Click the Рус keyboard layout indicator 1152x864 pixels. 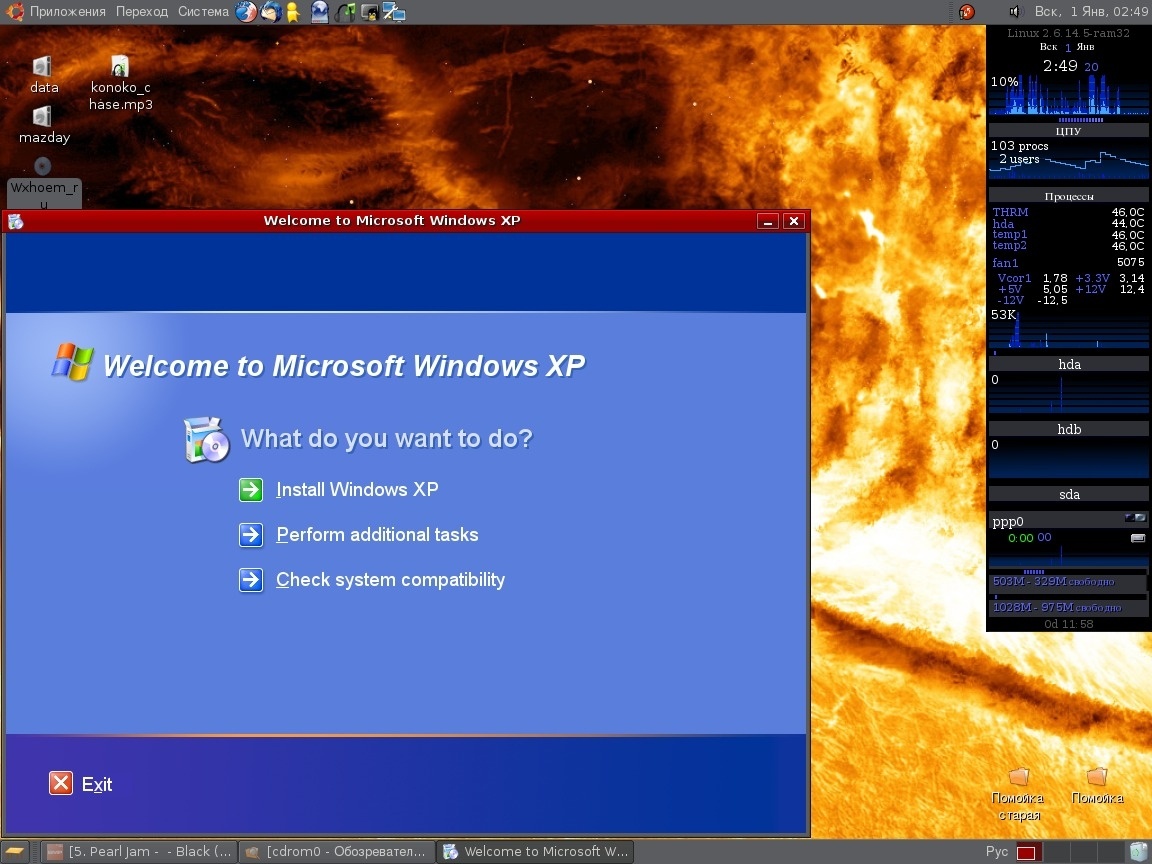coord(996,852)
